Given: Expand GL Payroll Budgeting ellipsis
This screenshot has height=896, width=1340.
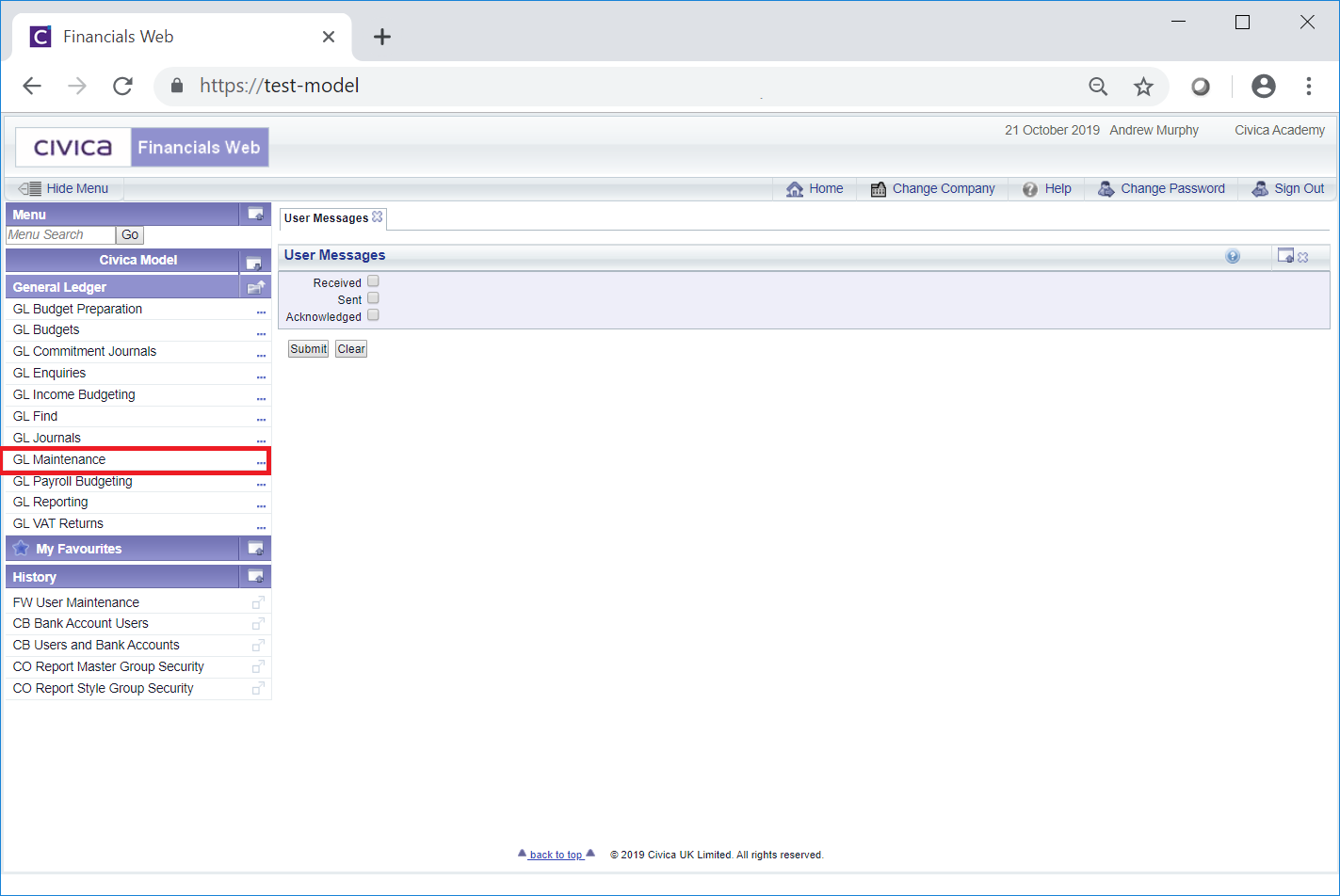Looking at the screenshot, I should coord(261,484).
